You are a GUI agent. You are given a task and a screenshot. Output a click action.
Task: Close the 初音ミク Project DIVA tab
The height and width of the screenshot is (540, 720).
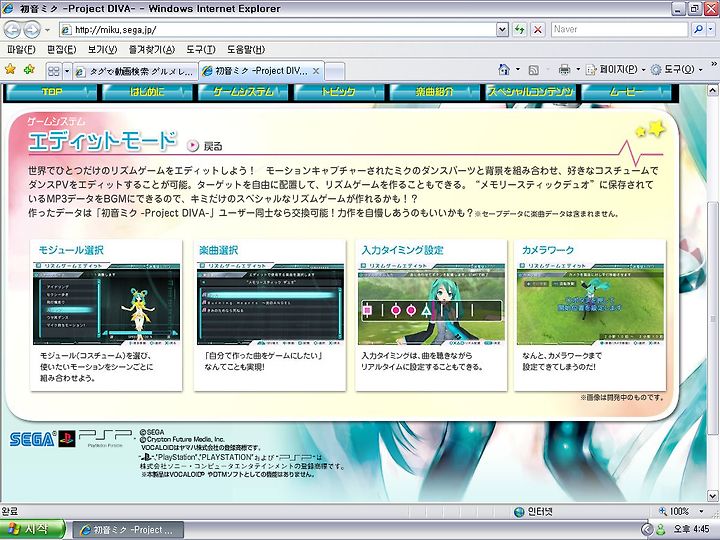click(x=316, y=71)
